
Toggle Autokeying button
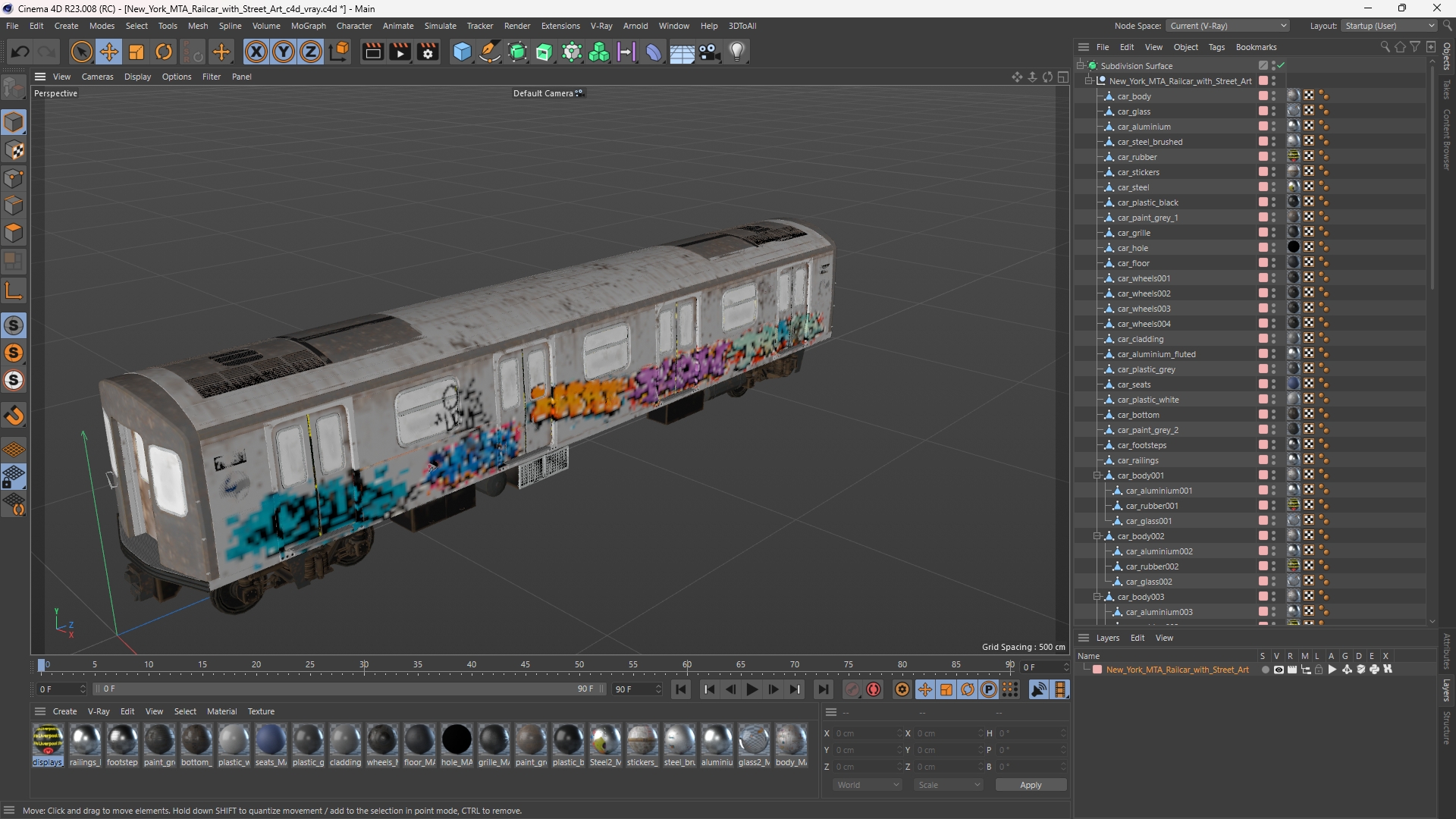[874, 689]
